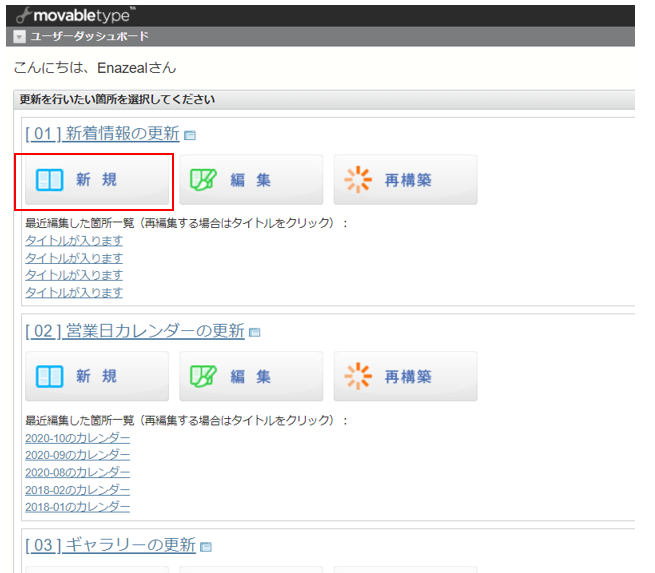The image size is (655, 573).
Task: Click the Movable Type logo
Action: 76,15
